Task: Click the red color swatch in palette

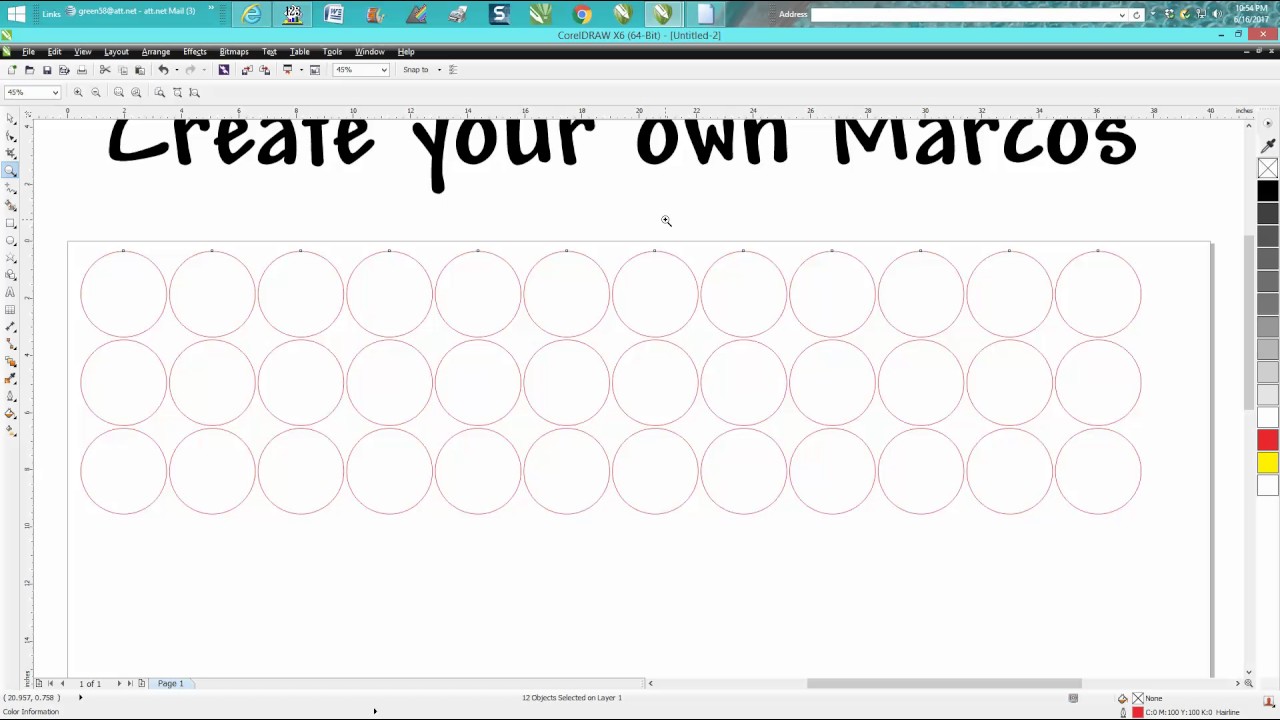Action: (1267, 440)
